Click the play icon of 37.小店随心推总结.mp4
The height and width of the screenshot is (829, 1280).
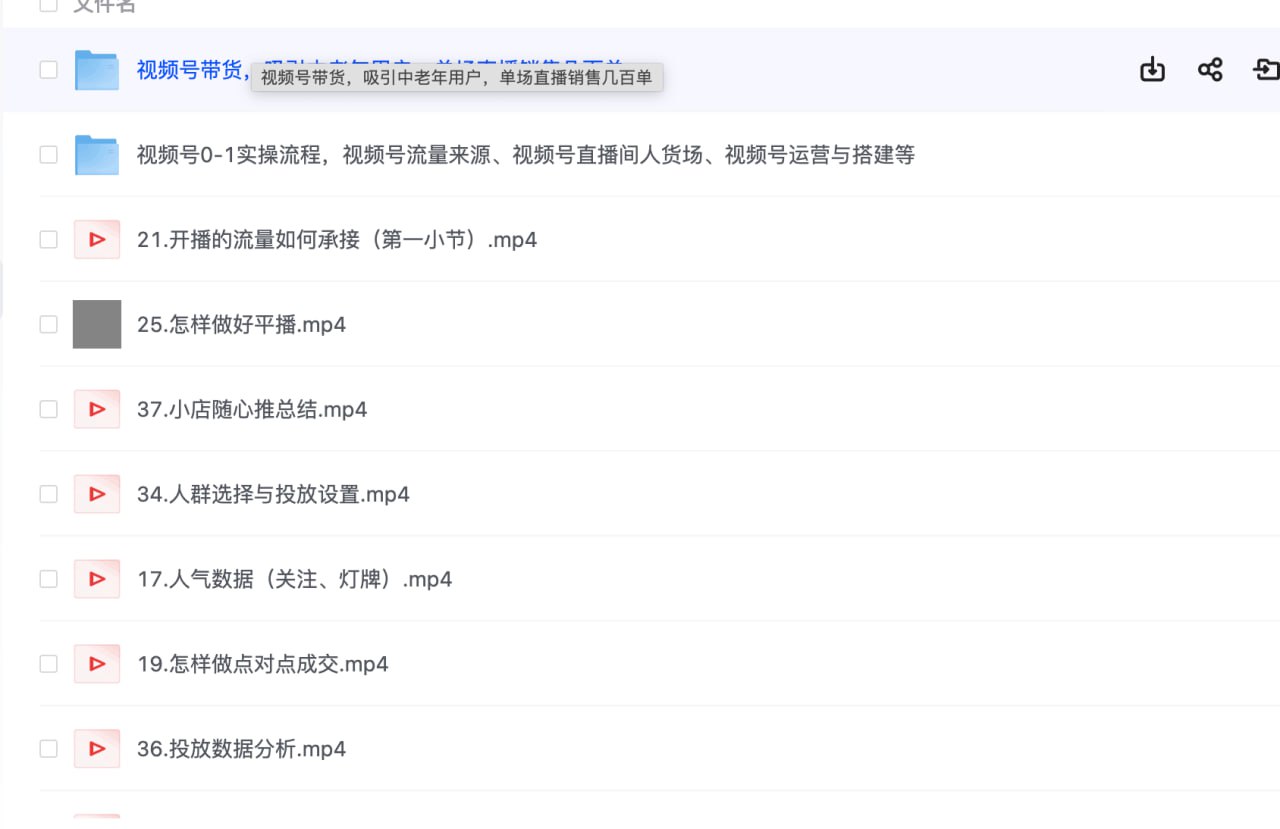coord(96,409)
